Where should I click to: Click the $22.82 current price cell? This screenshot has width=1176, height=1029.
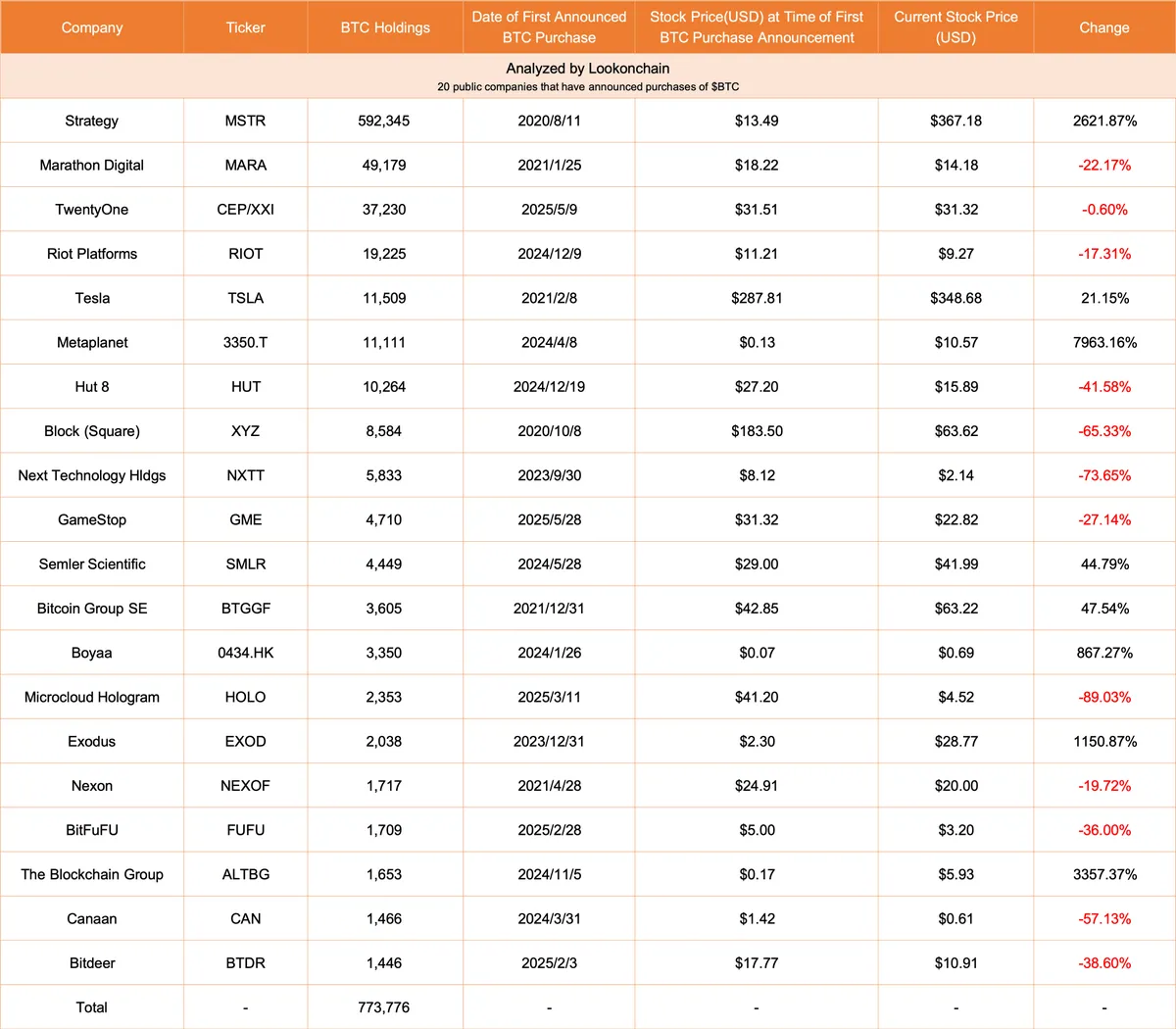point(955,519)
